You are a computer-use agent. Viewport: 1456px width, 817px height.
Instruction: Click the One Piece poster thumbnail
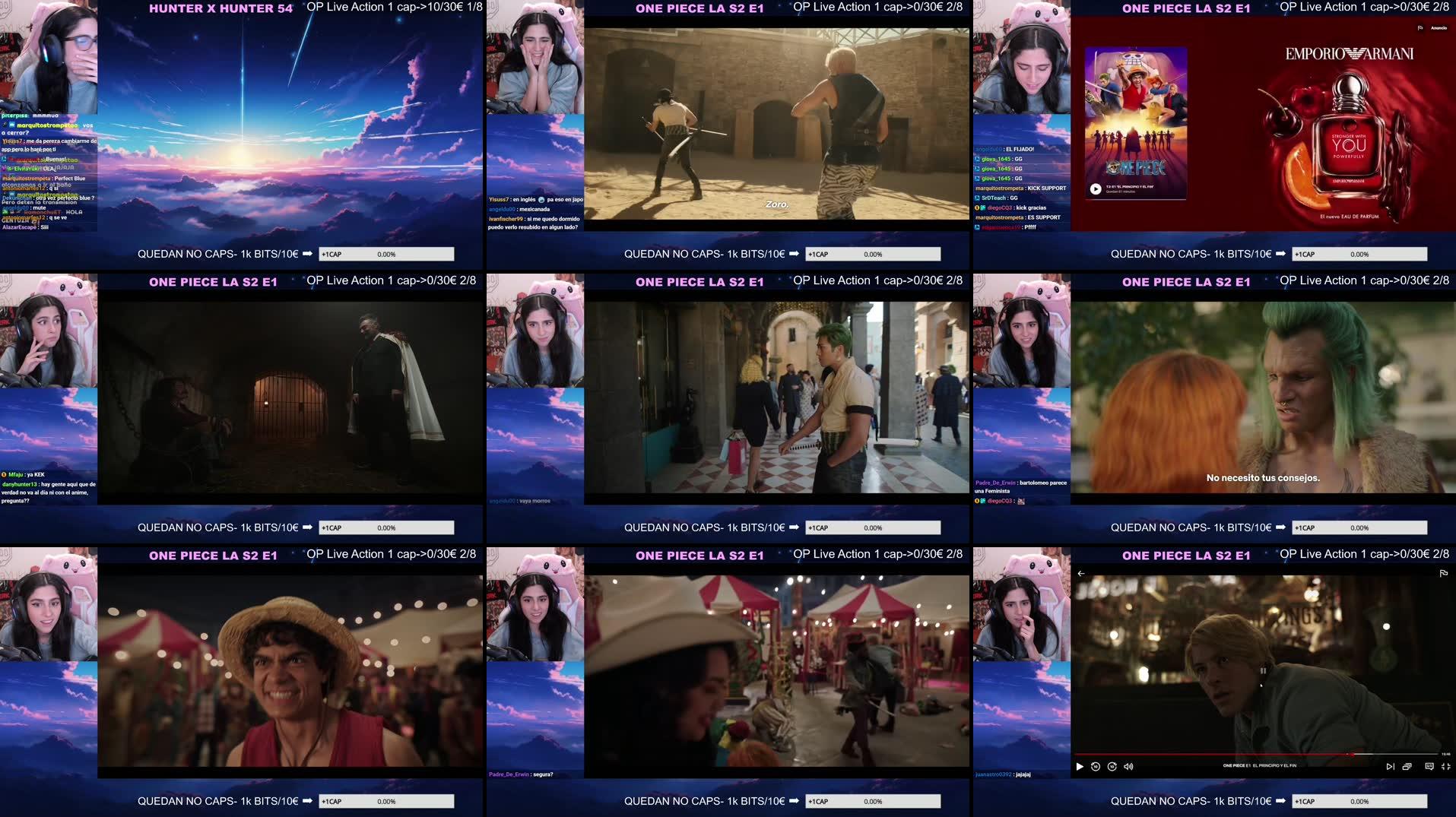pyautogui.click(x=1136, y=124)
